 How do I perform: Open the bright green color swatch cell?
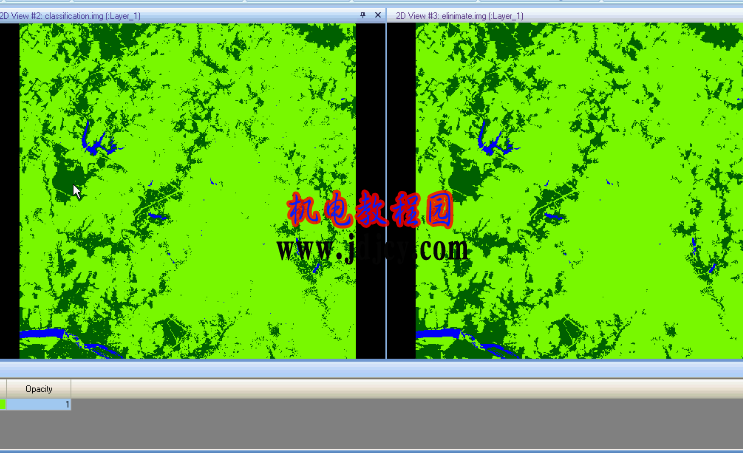3,404
